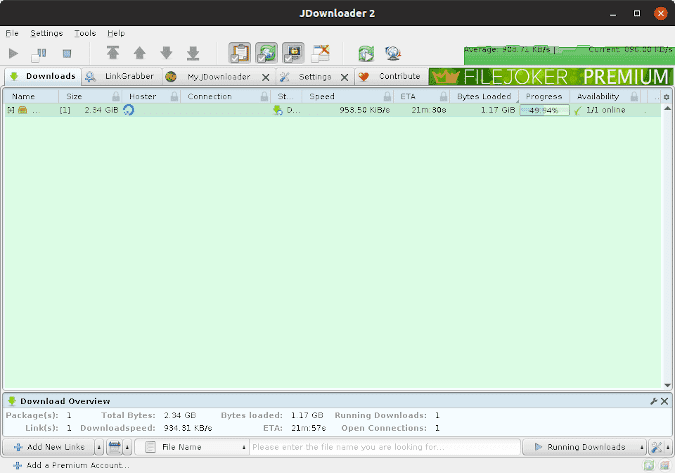
Task: Click the hoster icon in package row
Action: pyautogui.click(x=128, y=110)
